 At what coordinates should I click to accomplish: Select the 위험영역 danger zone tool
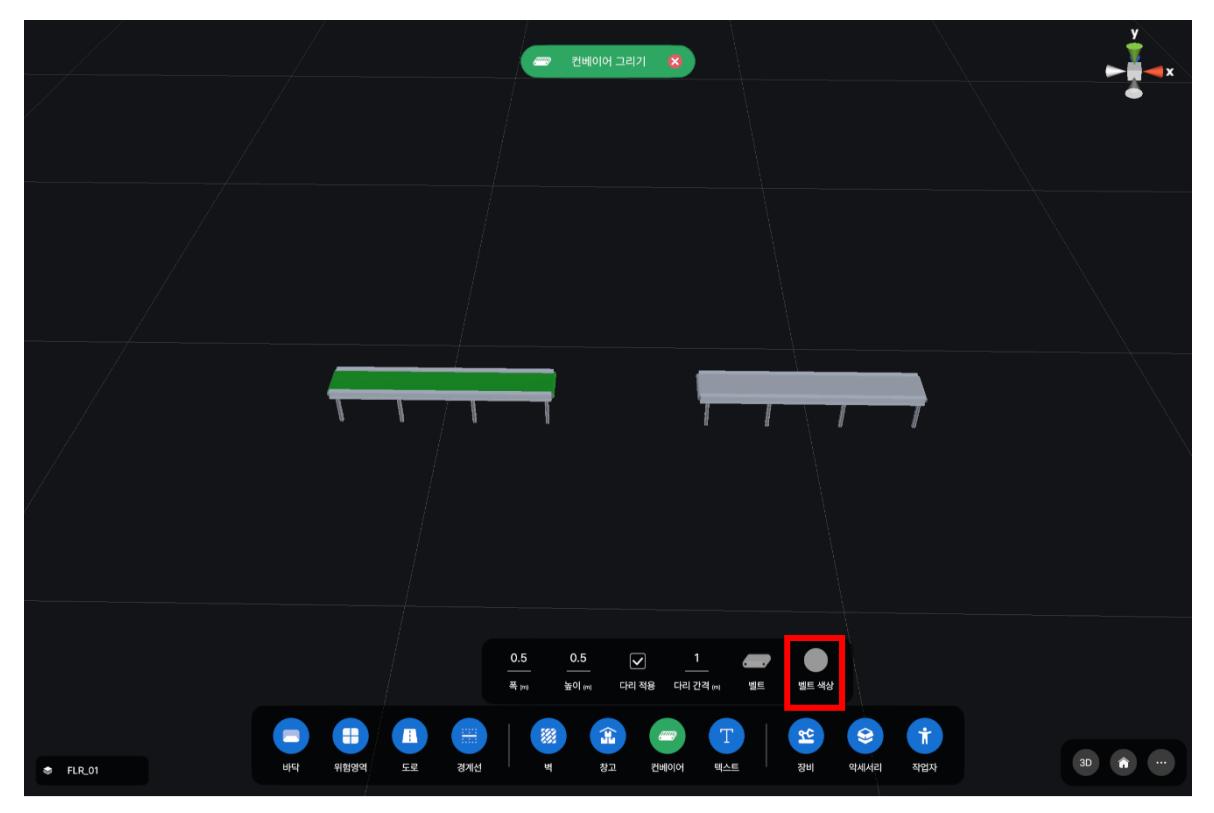351,737
